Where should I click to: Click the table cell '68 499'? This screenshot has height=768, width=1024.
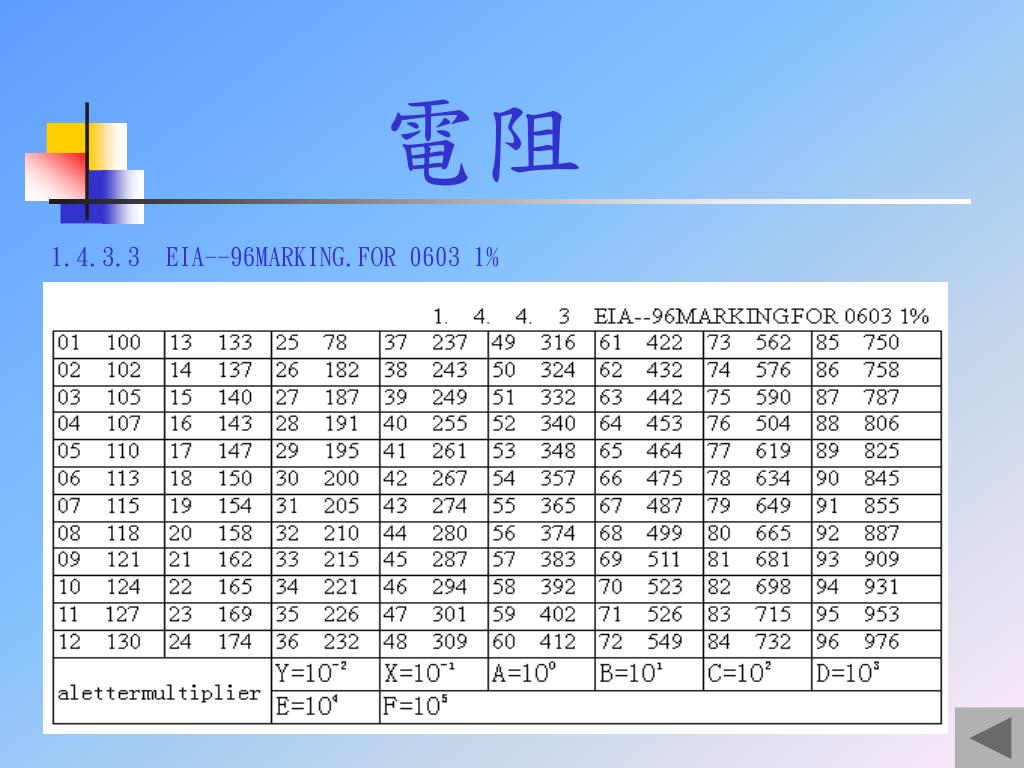point(650,535)
